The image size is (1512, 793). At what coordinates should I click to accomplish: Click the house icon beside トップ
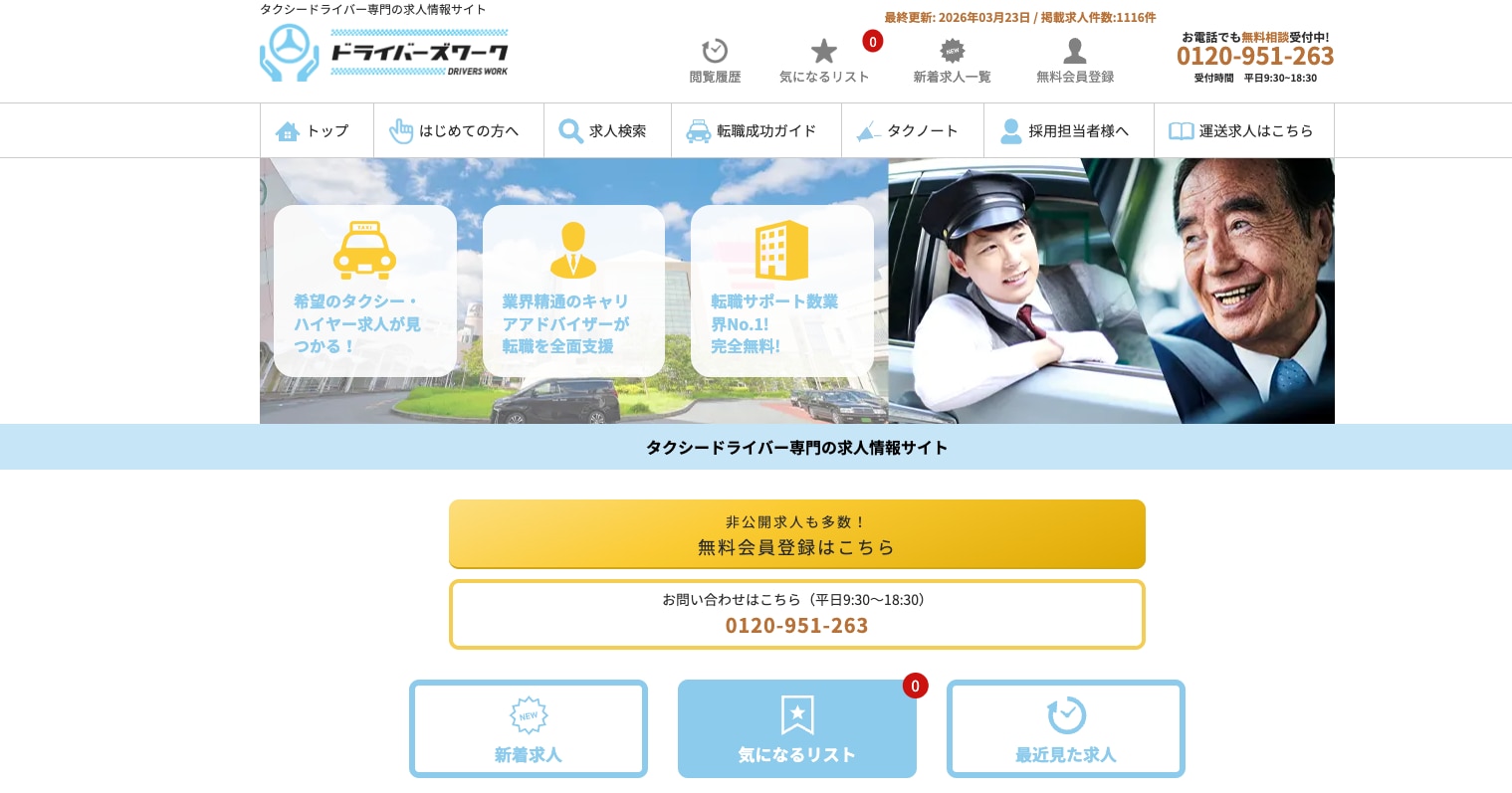[288, 130]
